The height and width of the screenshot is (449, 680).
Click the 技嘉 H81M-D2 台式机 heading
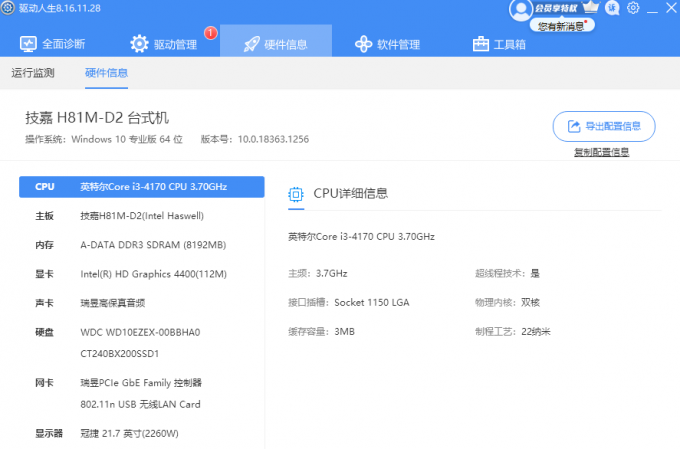pyautogui.click(x=97, y=118)
